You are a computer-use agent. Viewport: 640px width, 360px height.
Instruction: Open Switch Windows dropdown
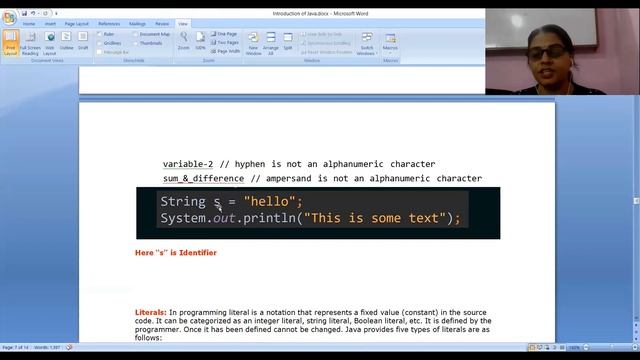click(x=367, y=44)
